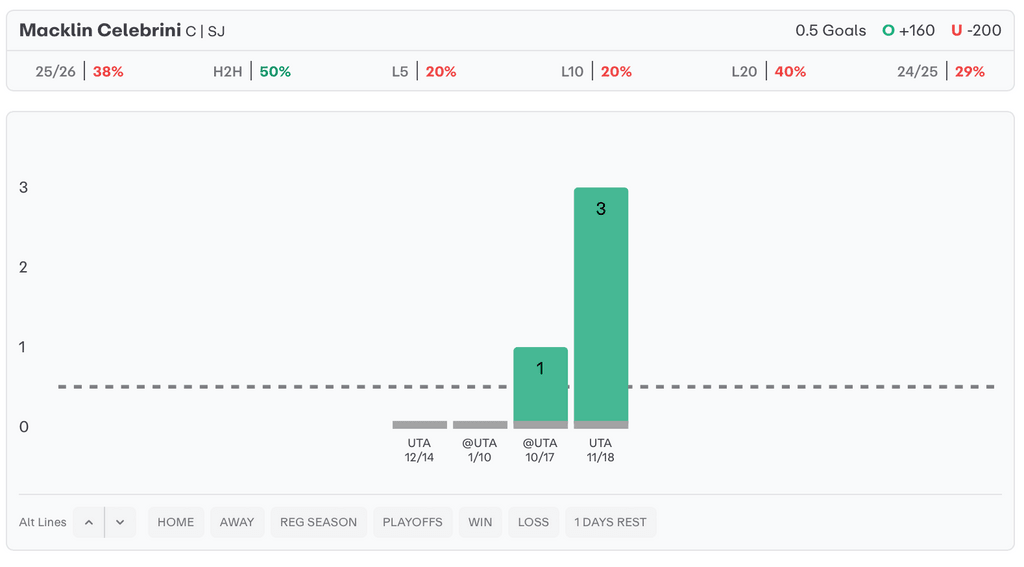Enable the PLAYOFFS filter
Image resolution: width=1024 pixels, height=567 pixels.
click(x=412, y=522)
